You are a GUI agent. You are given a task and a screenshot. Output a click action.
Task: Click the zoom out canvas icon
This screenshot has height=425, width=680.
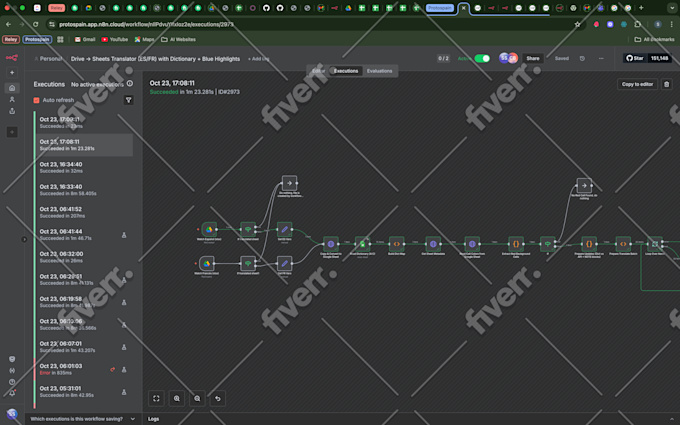point(197,398)
